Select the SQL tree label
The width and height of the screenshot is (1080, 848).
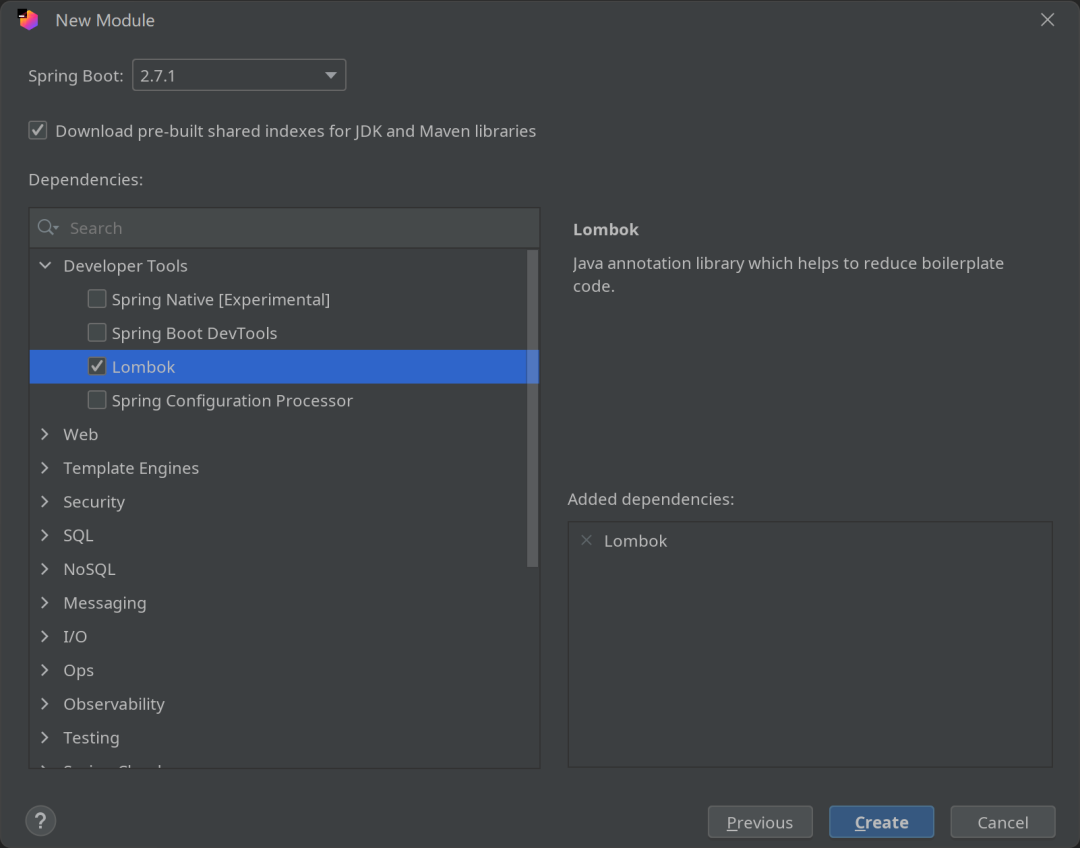tap(78, 535)
